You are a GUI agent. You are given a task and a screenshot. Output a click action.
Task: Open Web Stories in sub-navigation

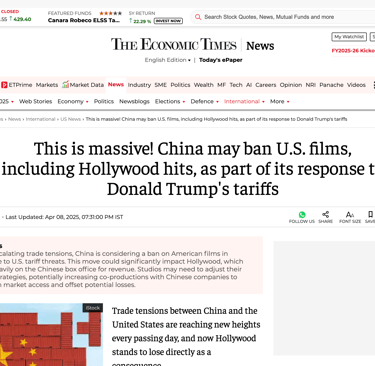pos(35,101)
